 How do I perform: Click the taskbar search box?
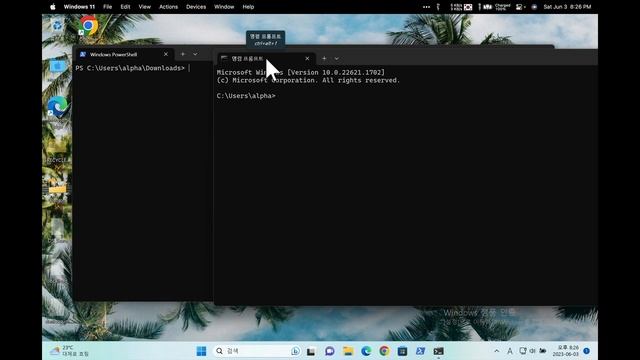pyautogui.click(x=258, y=351)
